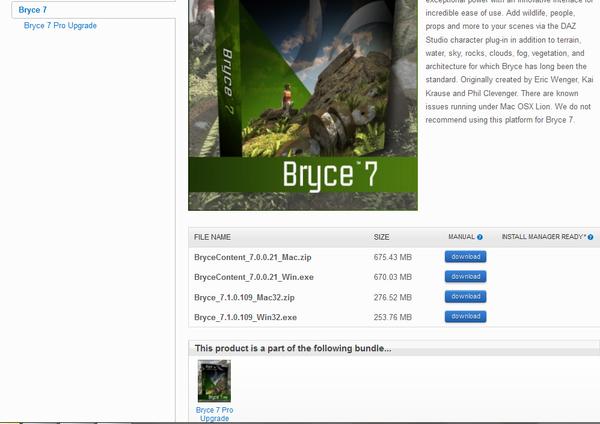Select the BryceContent_7.0.0.21_Mac.zip file name
This screenshot has height=424, width=600.
253,257
